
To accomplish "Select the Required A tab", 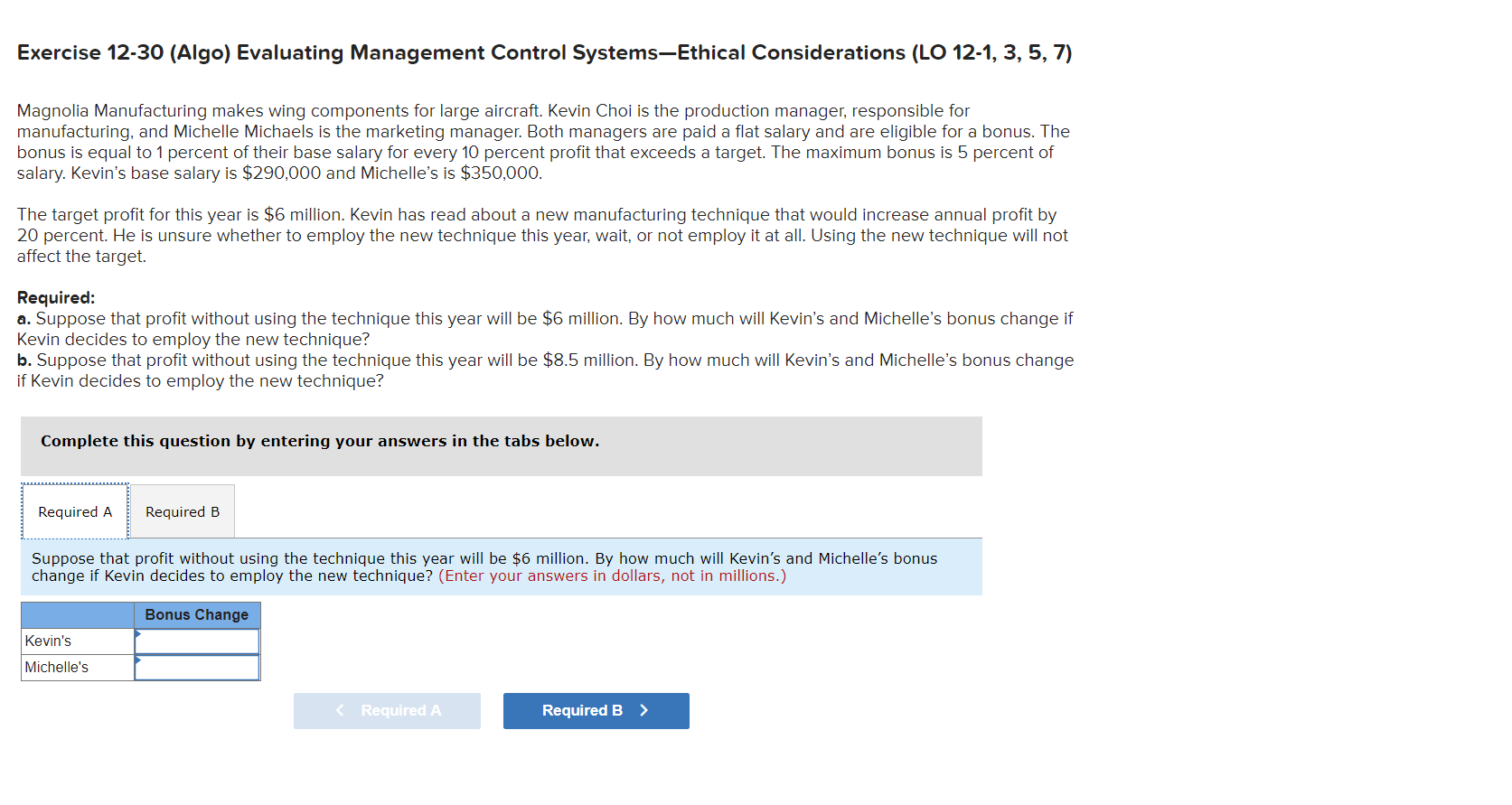I will click(x=74, y=511).
